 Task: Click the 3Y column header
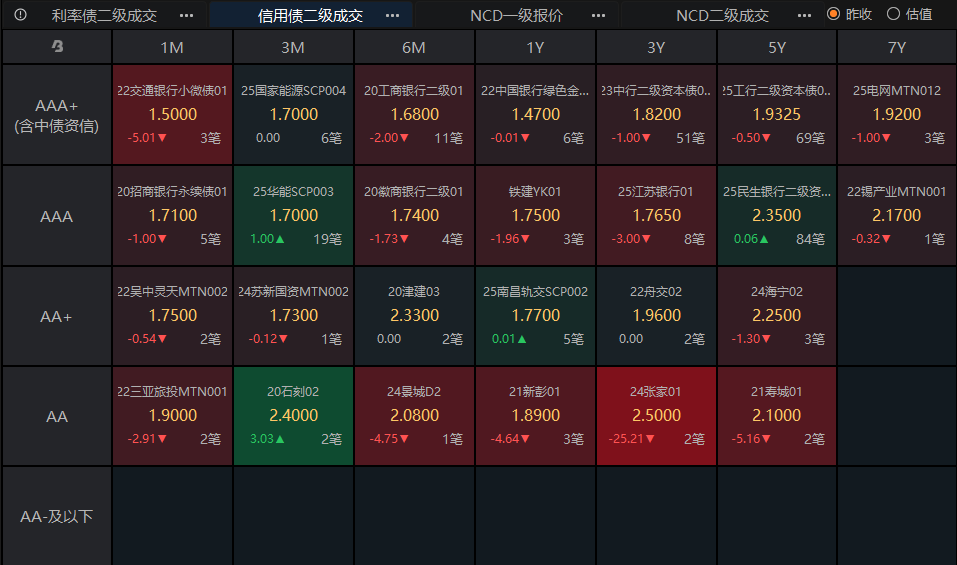[x=656, y=47]
